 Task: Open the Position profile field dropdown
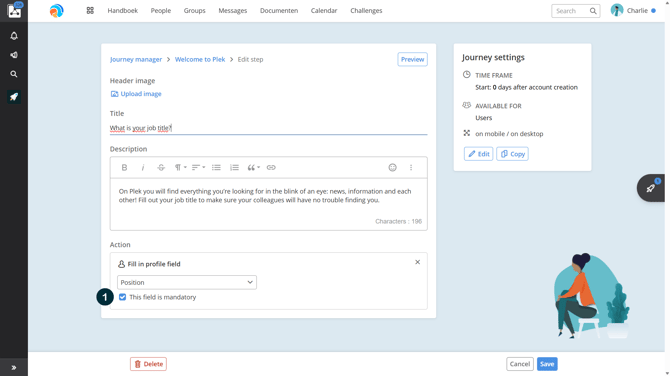coord(187,282)
